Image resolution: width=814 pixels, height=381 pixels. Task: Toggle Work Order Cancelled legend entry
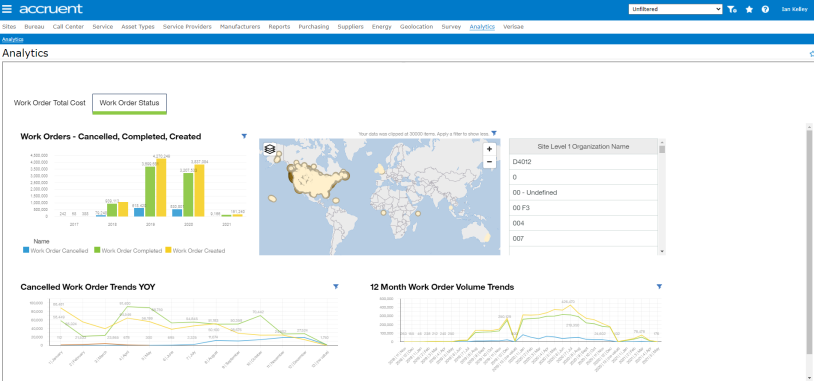click(x=56, y=251)
